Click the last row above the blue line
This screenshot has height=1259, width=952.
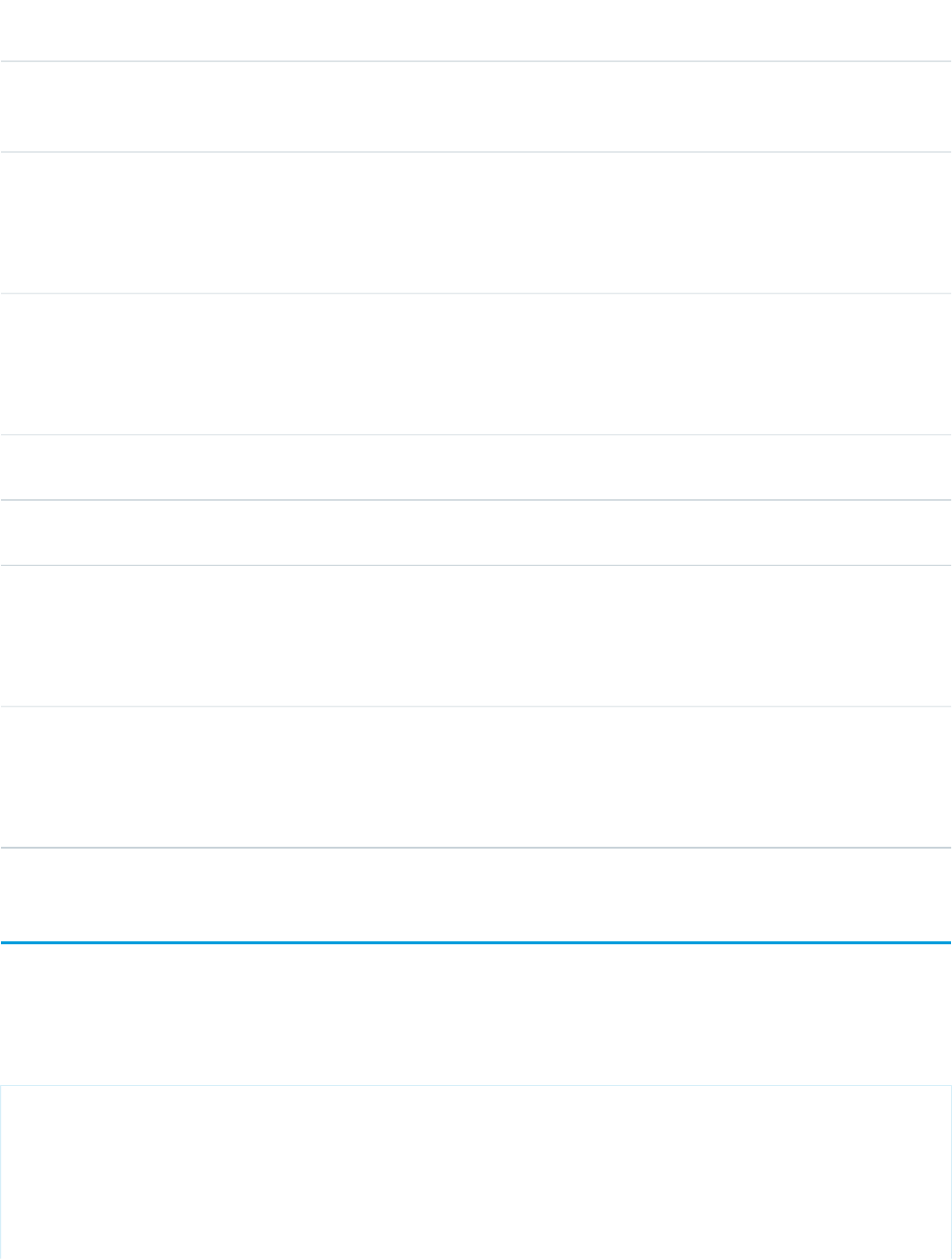pos(476,894)
